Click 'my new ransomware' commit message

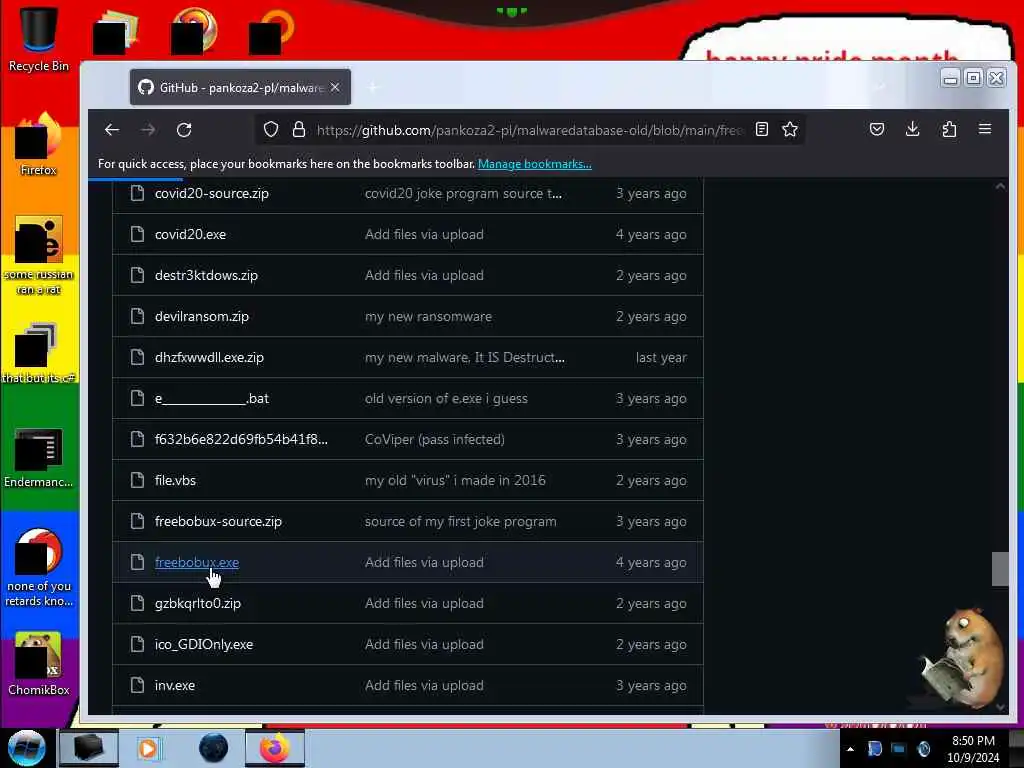[428, 317]
